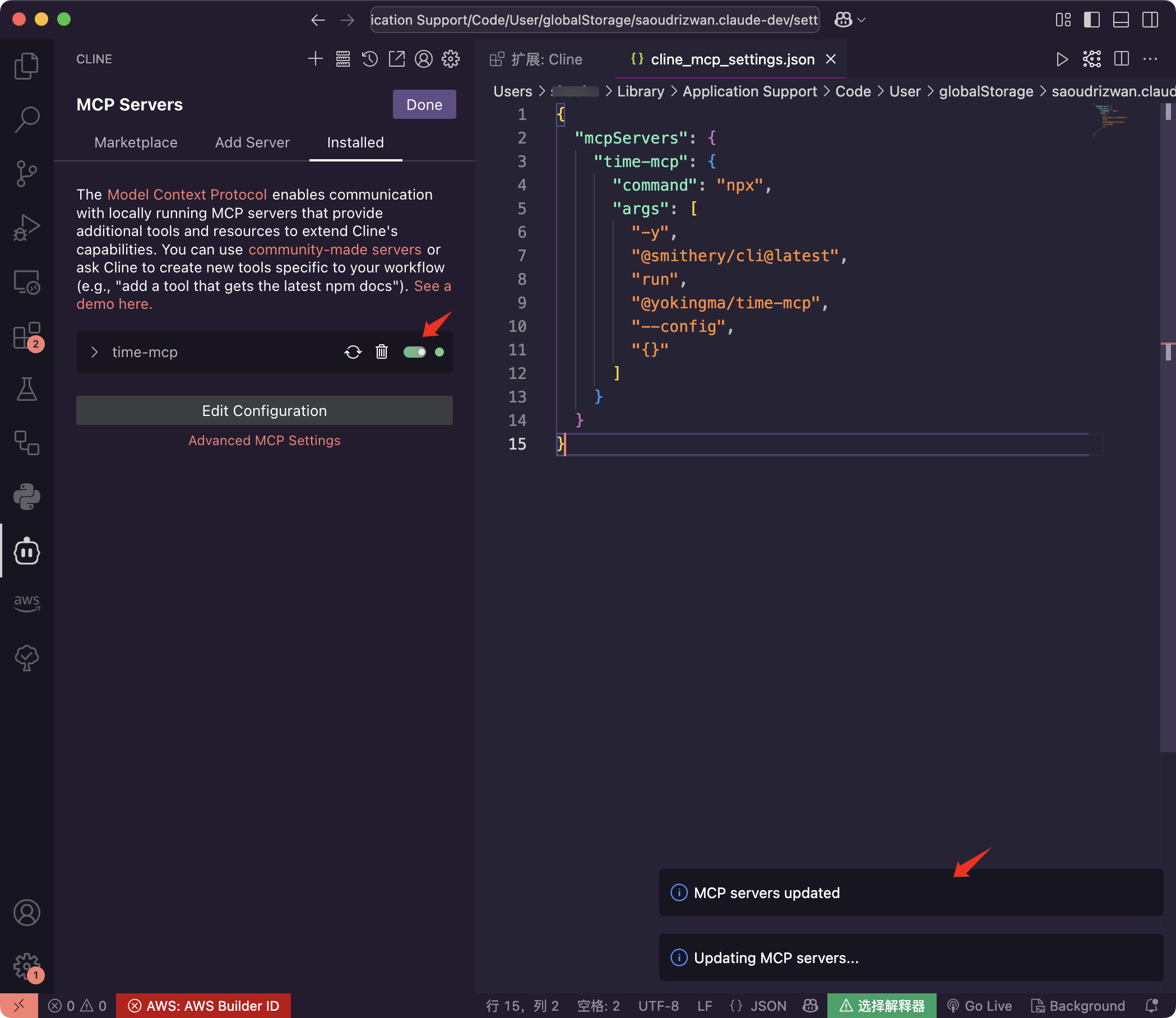Expand the time-mcp server details

[x=95, y=352]
